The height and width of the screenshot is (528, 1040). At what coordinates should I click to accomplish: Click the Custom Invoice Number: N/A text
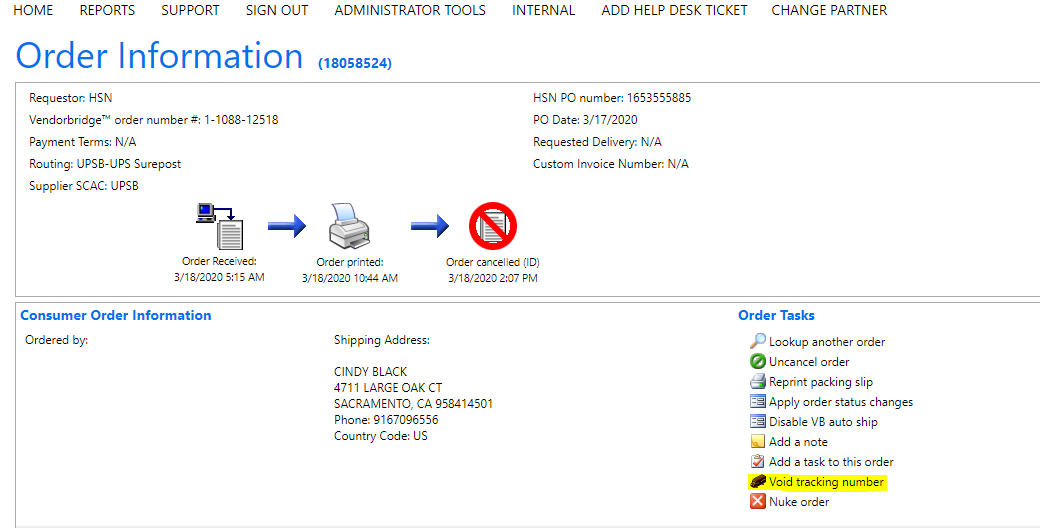pos(610,164)
